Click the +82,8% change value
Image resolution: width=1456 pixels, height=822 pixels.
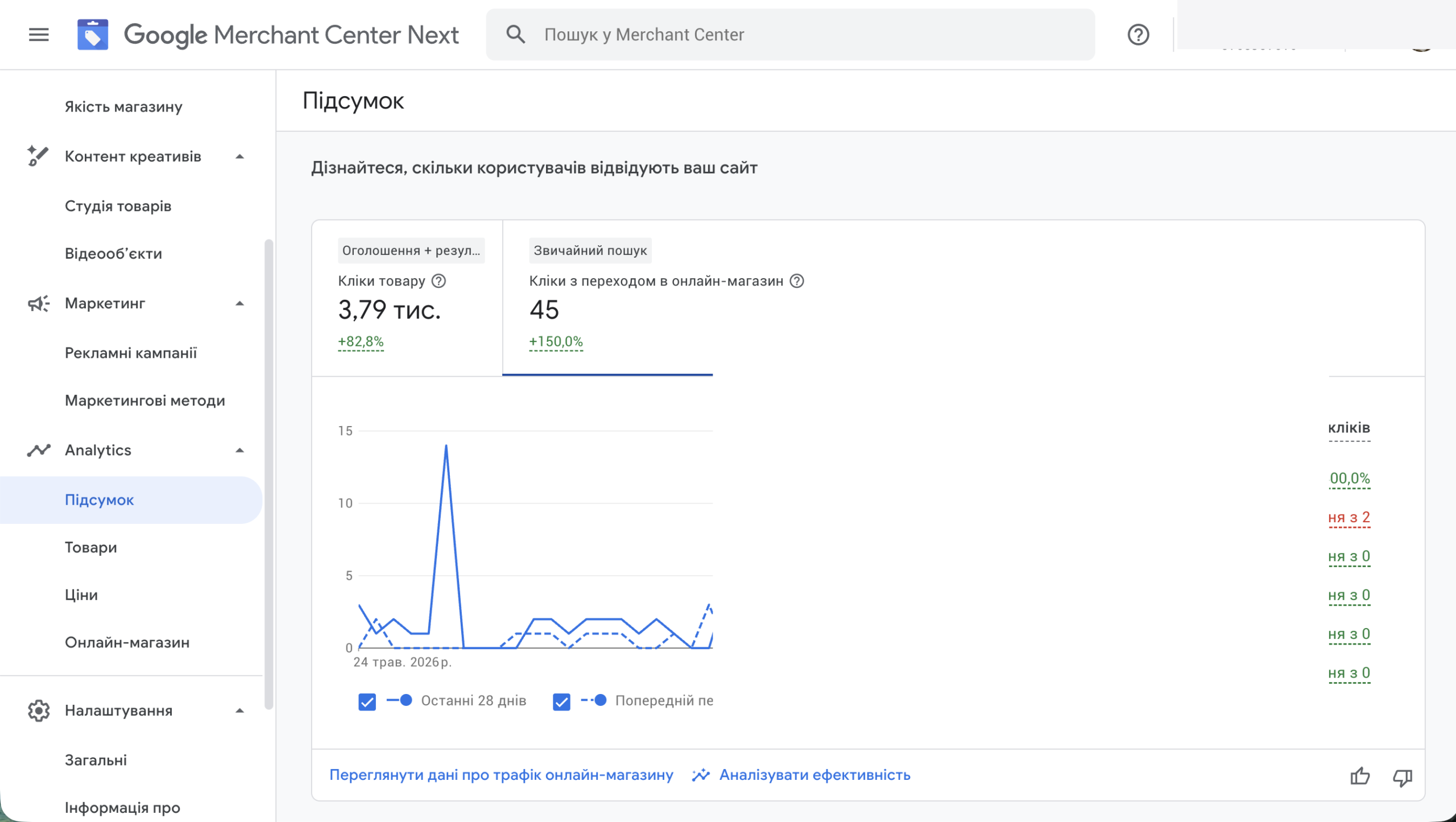361,341
